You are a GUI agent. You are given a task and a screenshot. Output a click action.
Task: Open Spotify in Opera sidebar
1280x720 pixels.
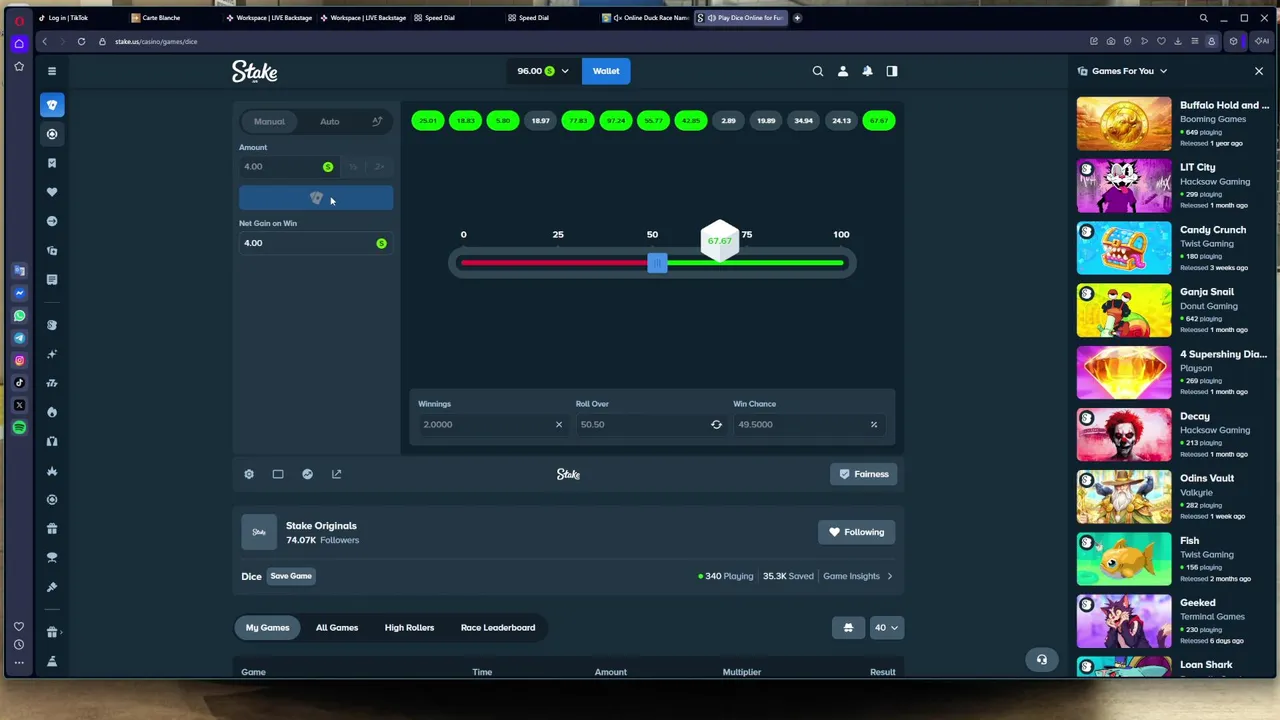(x=19, y=428)
